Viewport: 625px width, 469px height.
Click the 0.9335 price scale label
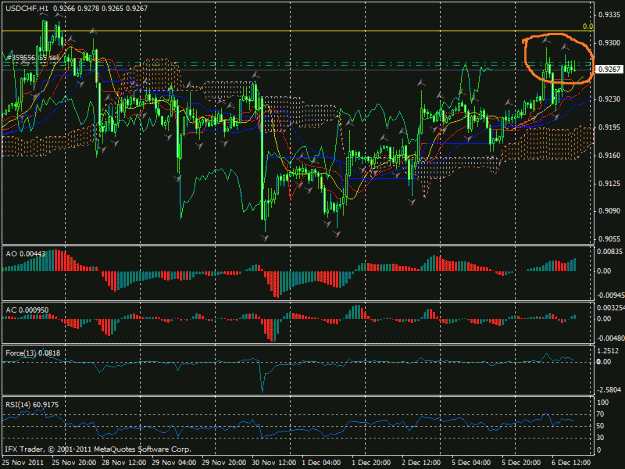(x=609, y=15)
